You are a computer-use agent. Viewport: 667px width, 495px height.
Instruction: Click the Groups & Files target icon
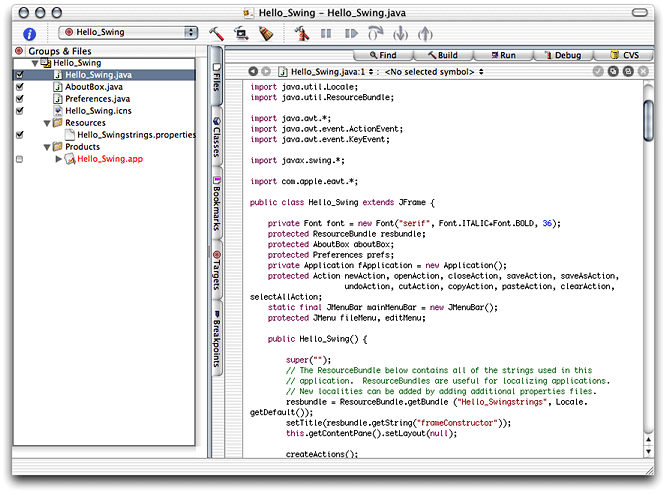coord(19,51)
